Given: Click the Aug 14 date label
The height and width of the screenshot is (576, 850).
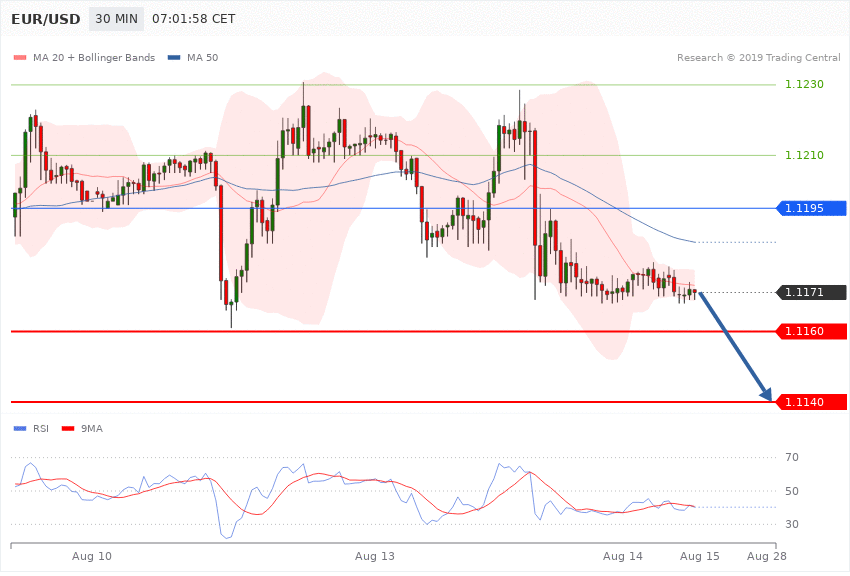Looking at the screenshot, I should [622, 556].
